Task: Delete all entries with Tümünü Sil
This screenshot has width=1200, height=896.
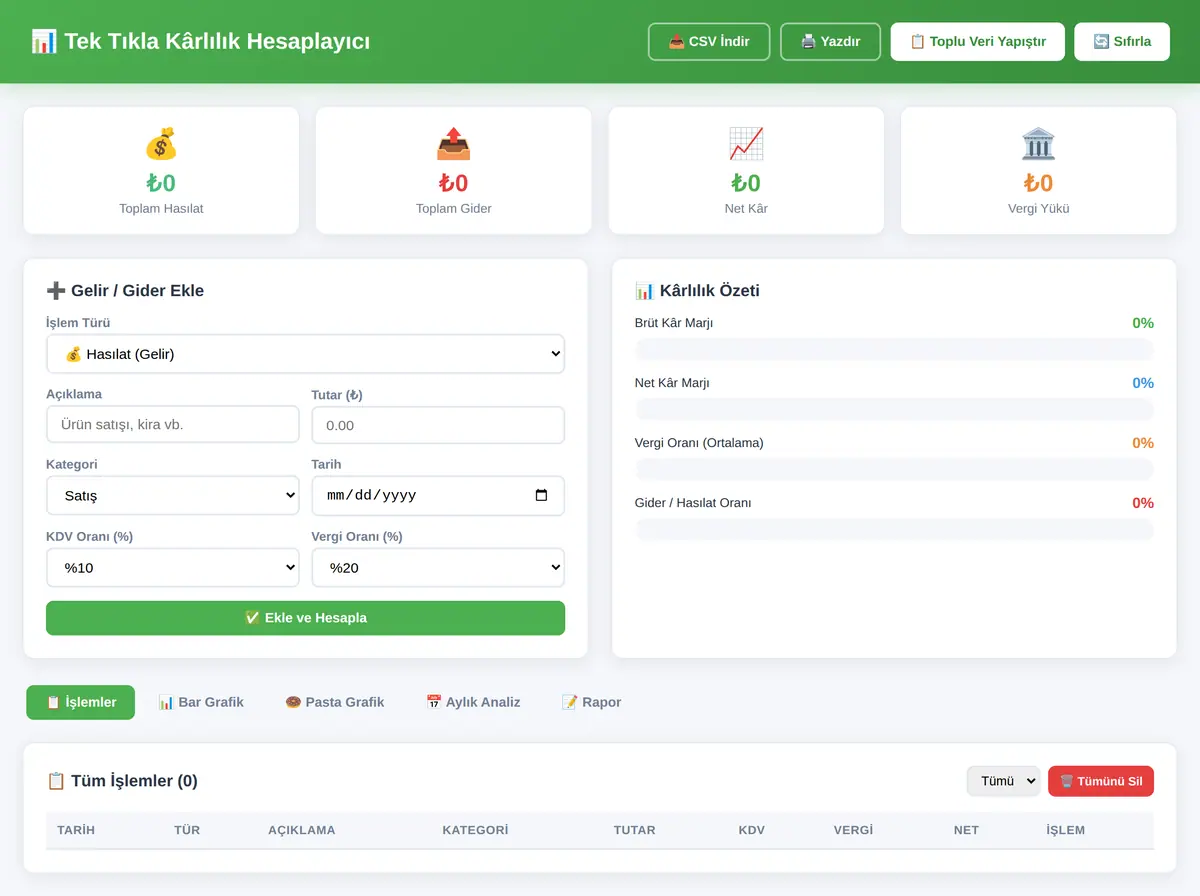Action: [x=1101, y=781]
